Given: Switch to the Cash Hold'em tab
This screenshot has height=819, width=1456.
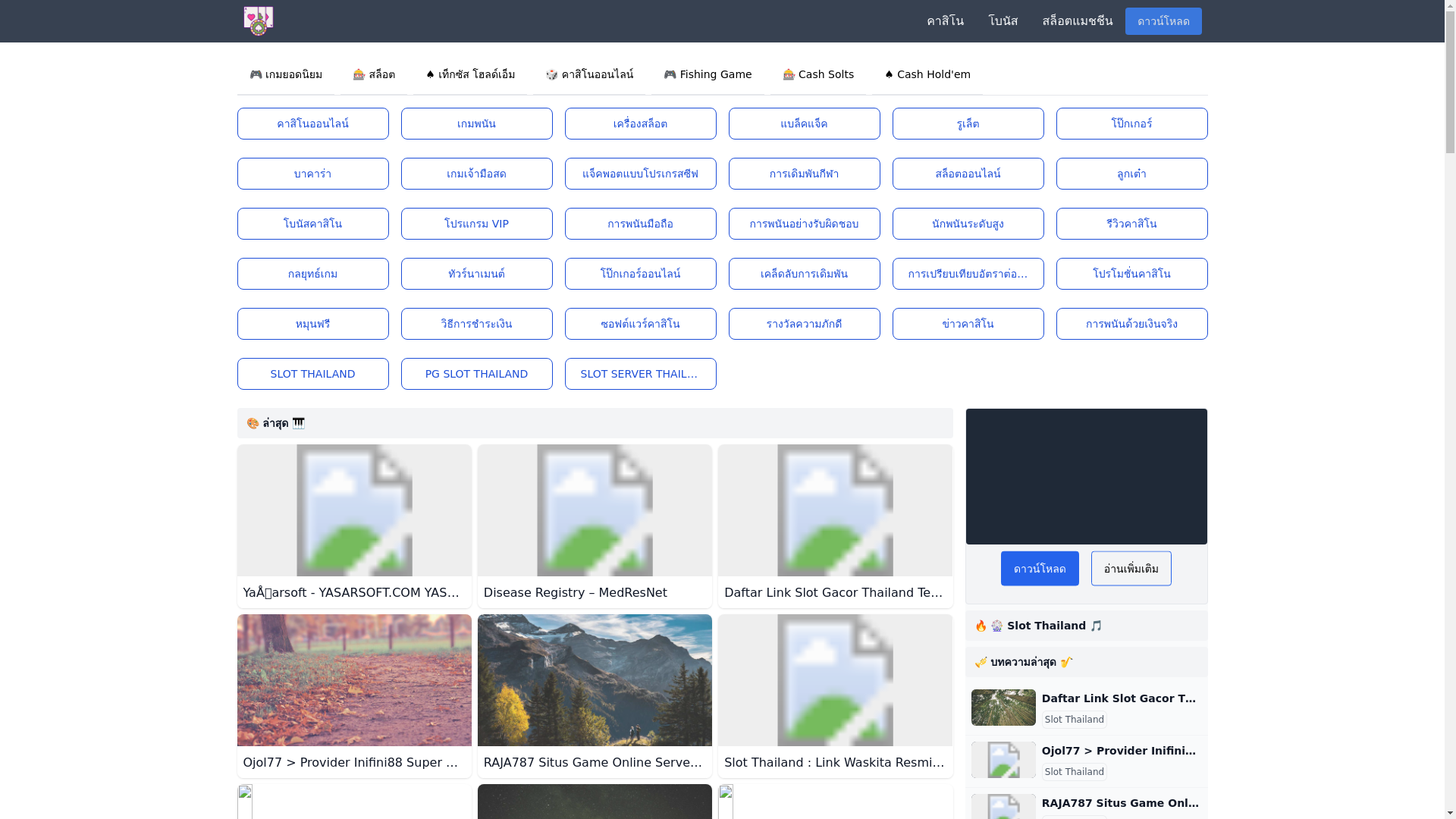Looking at the screenshot, I should (927, 74).
